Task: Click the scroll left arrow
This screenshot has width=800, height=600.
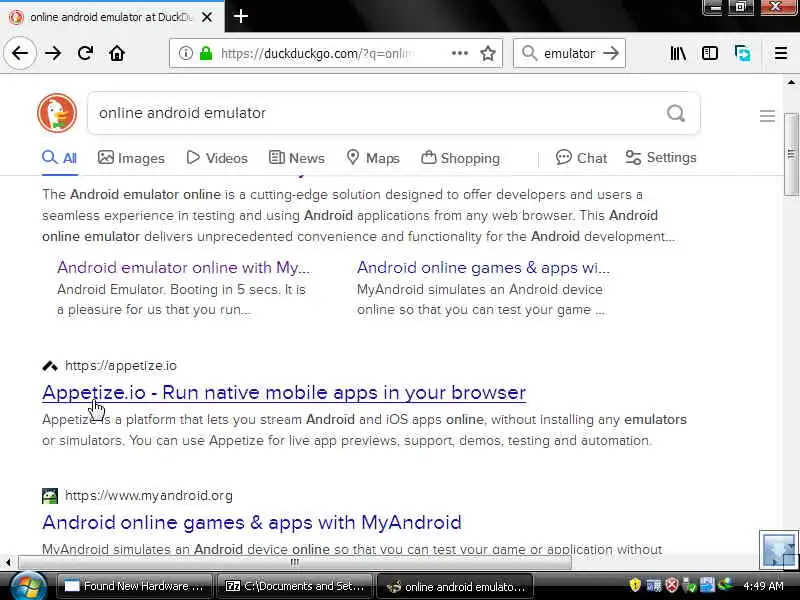Action: click(x=8, y=563)
